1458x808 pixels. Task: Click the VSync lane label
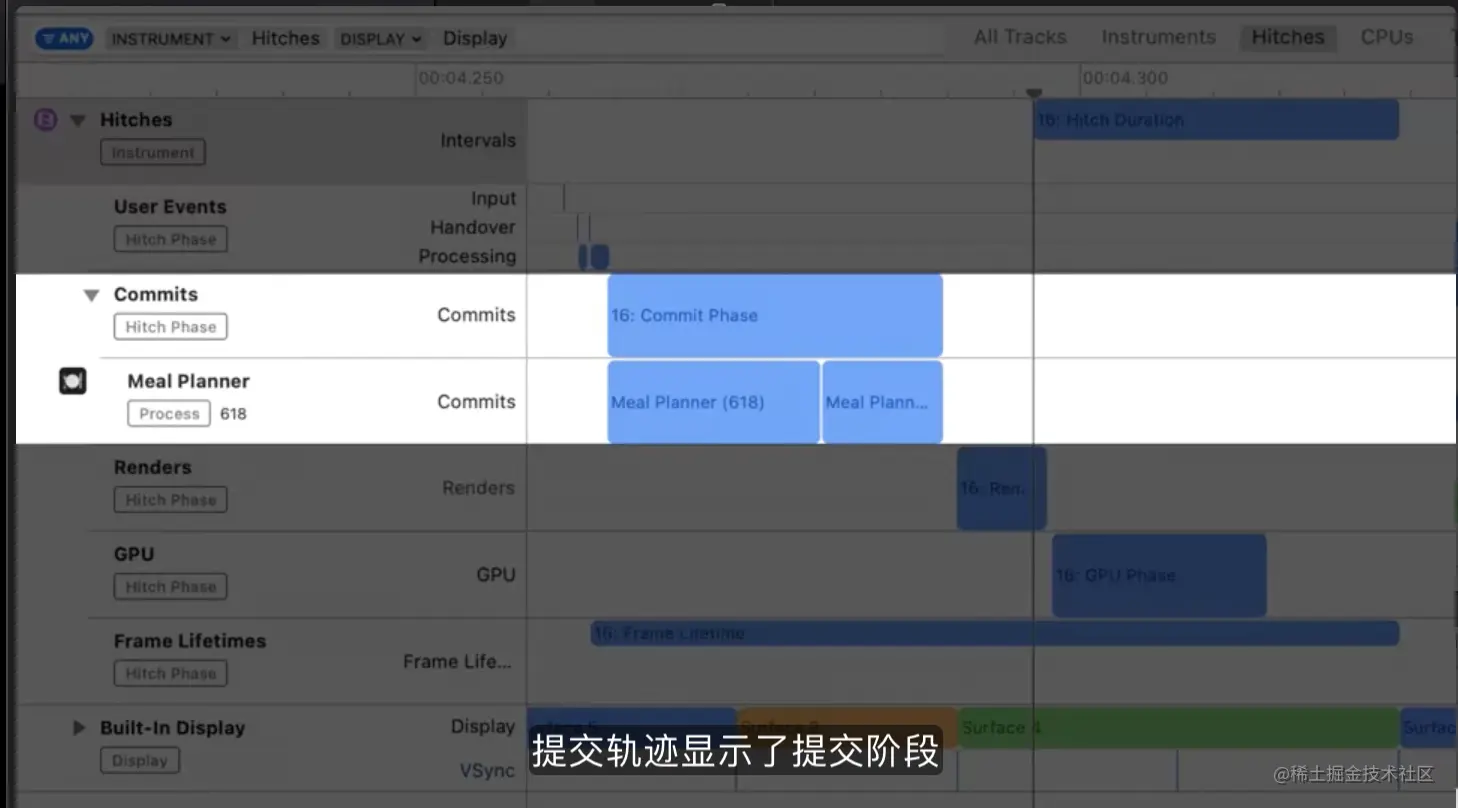487,771
